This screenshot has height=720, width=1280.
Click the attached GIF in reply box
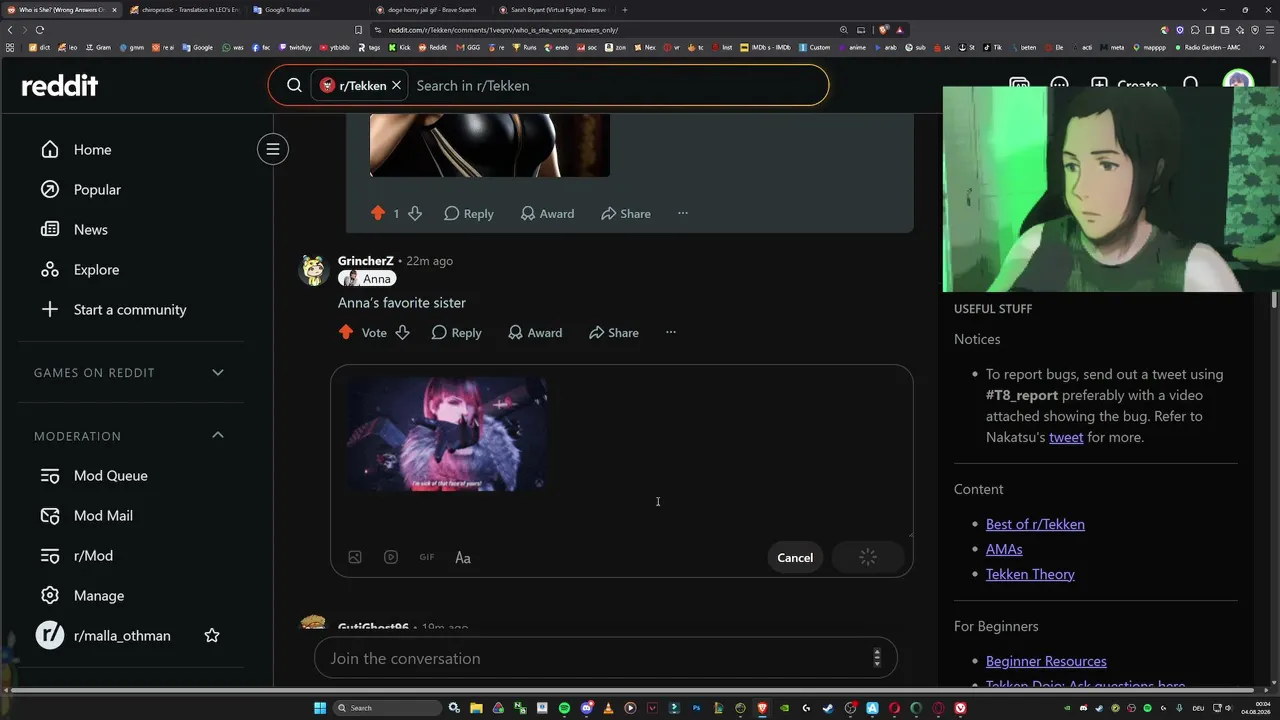447,435
